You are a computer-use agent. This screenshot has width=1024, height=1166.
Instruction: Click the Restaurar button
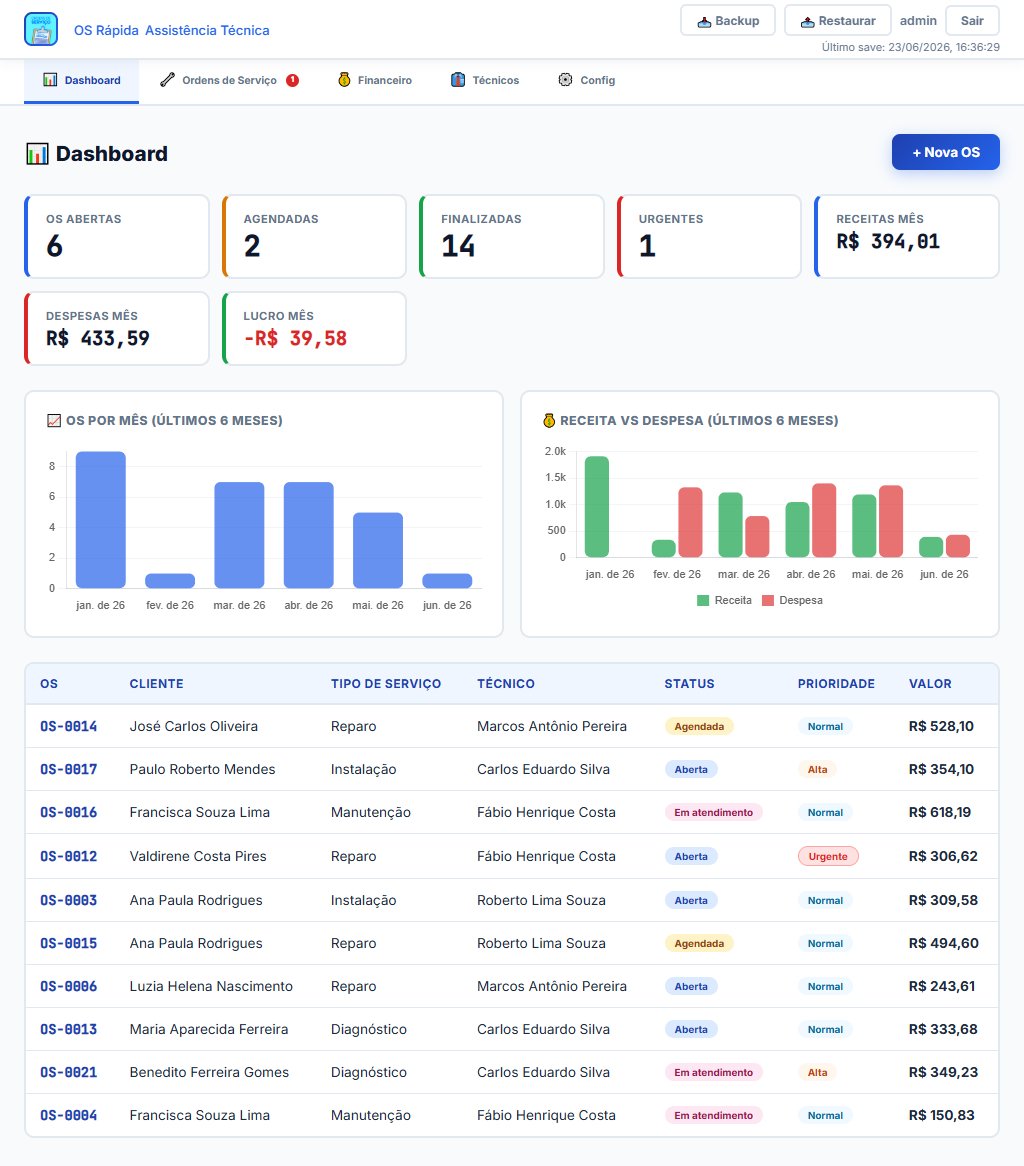[838, 21]
